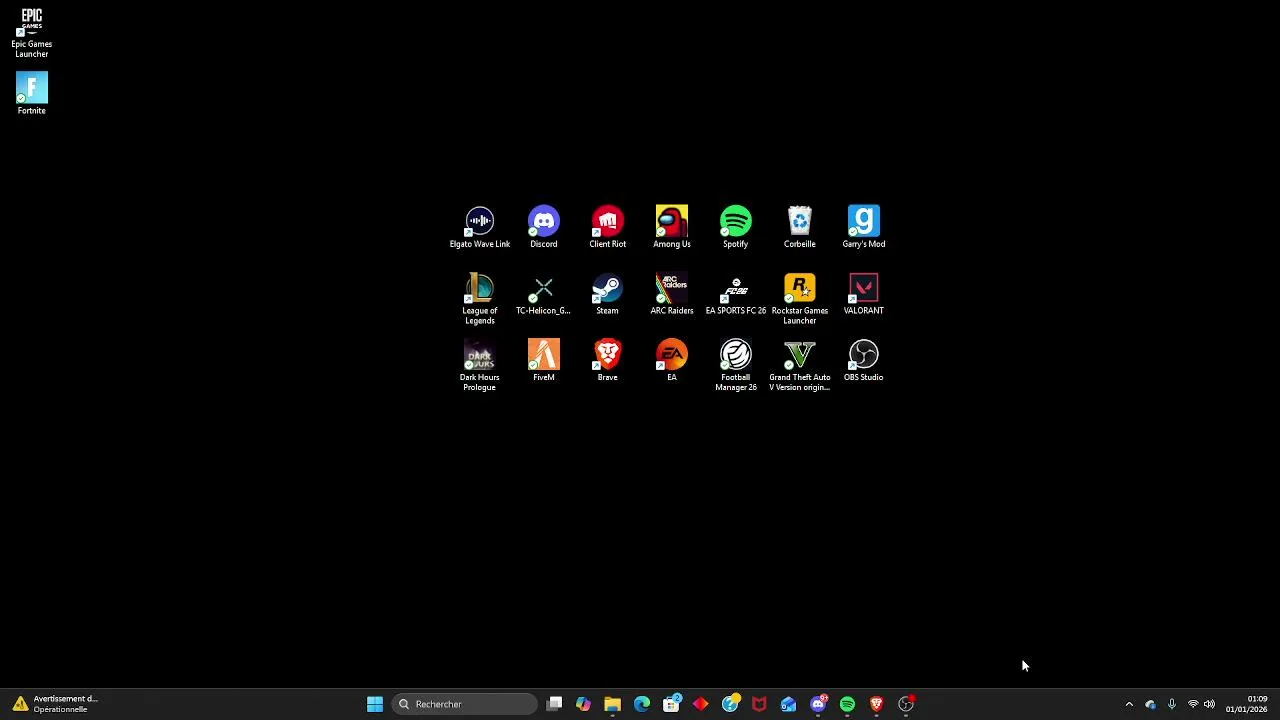The height and width of the screenshot is (720, 1280).
Task: Select the EA SPORTS FC 26 icon
Action: click(x=735, y=294)
